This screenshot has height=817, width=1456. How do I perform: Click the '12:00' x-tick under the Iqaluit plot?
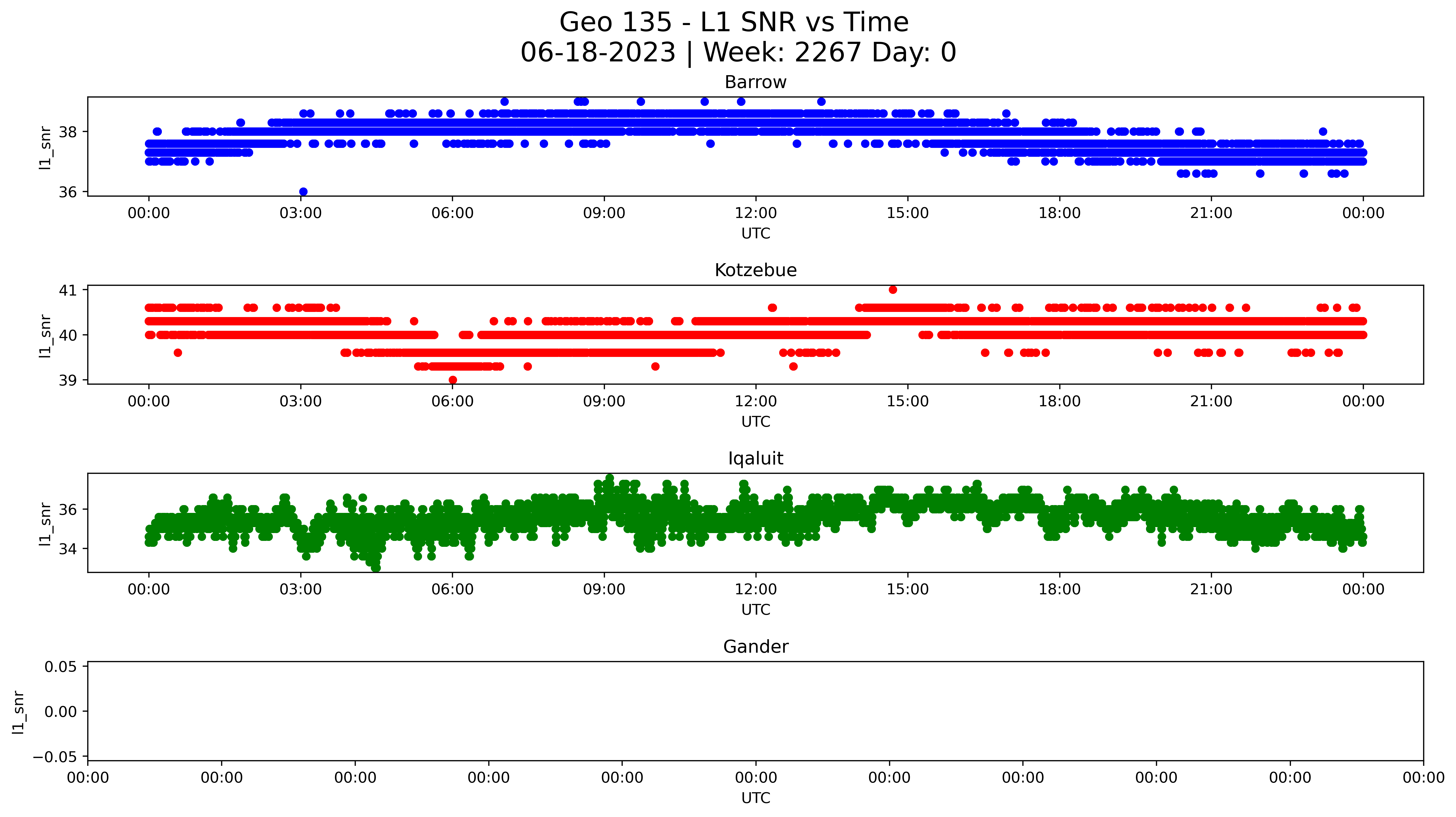(x=756, y=589)
